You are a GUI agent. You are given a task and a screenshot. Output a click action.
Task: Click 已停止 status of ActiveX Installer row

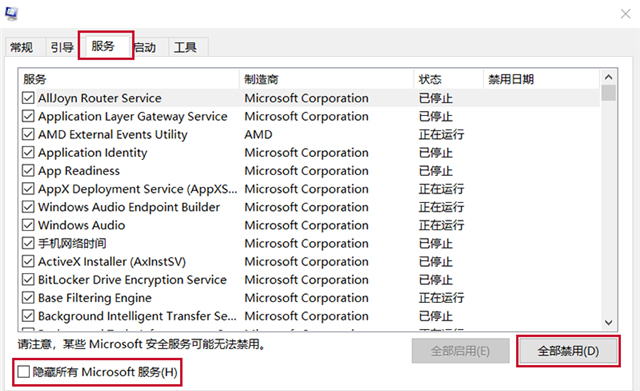(x=436, y=262)
